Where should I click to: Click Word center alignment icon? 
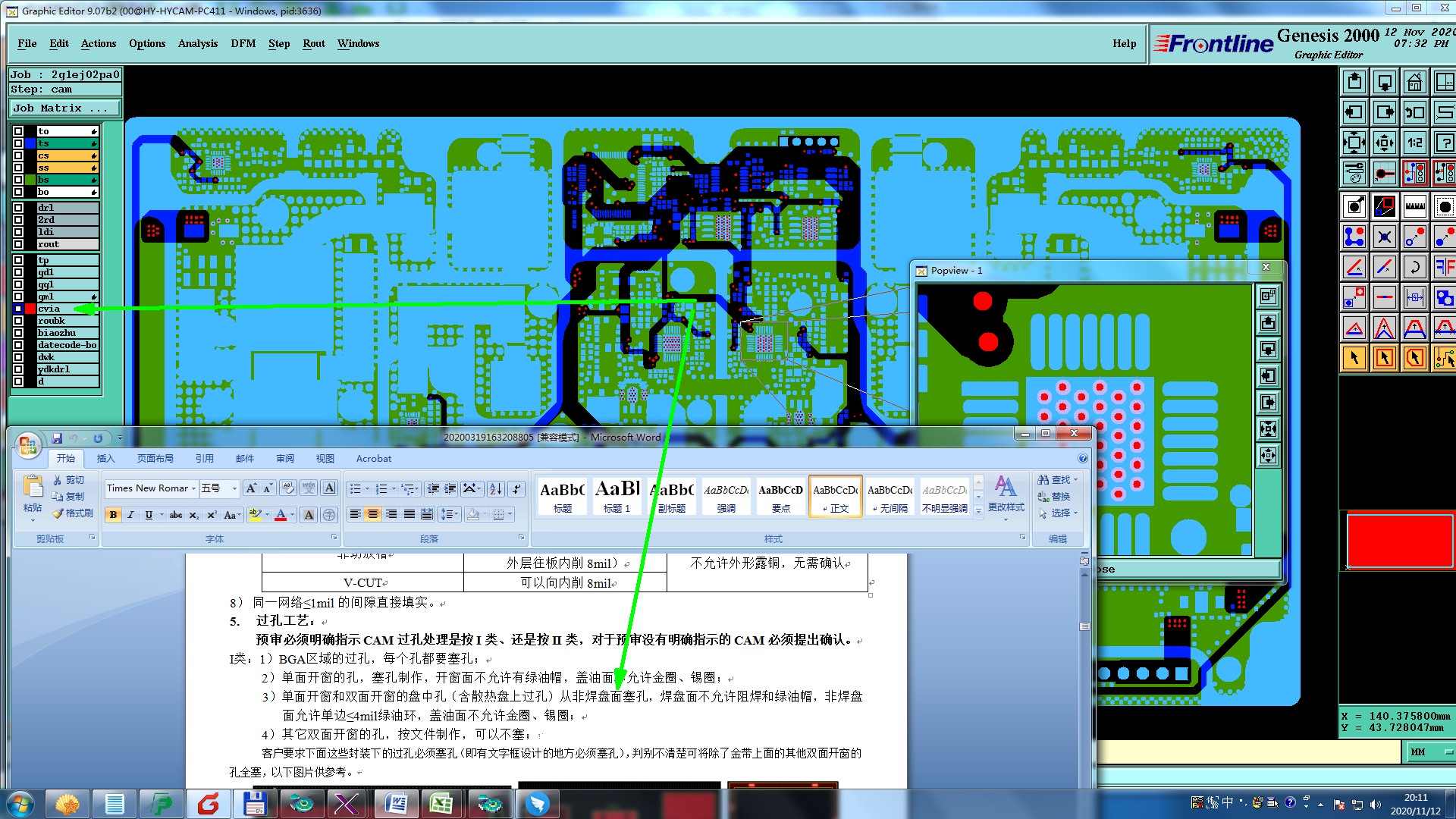(373, 514)
